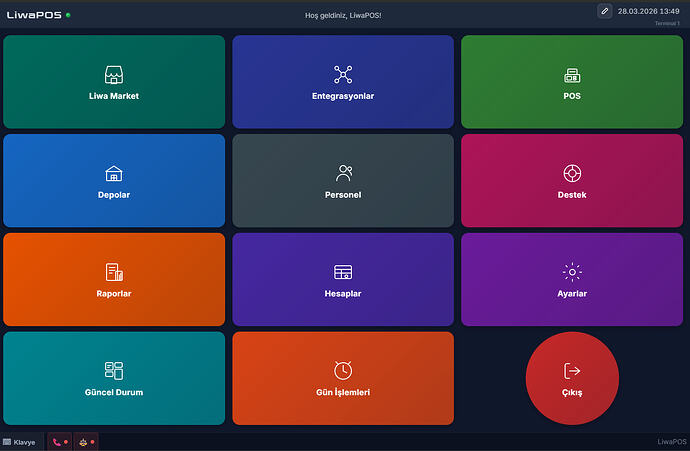690x451 pixels.
Task: Open the Liwa Market tile
Action: pos(114,82)
